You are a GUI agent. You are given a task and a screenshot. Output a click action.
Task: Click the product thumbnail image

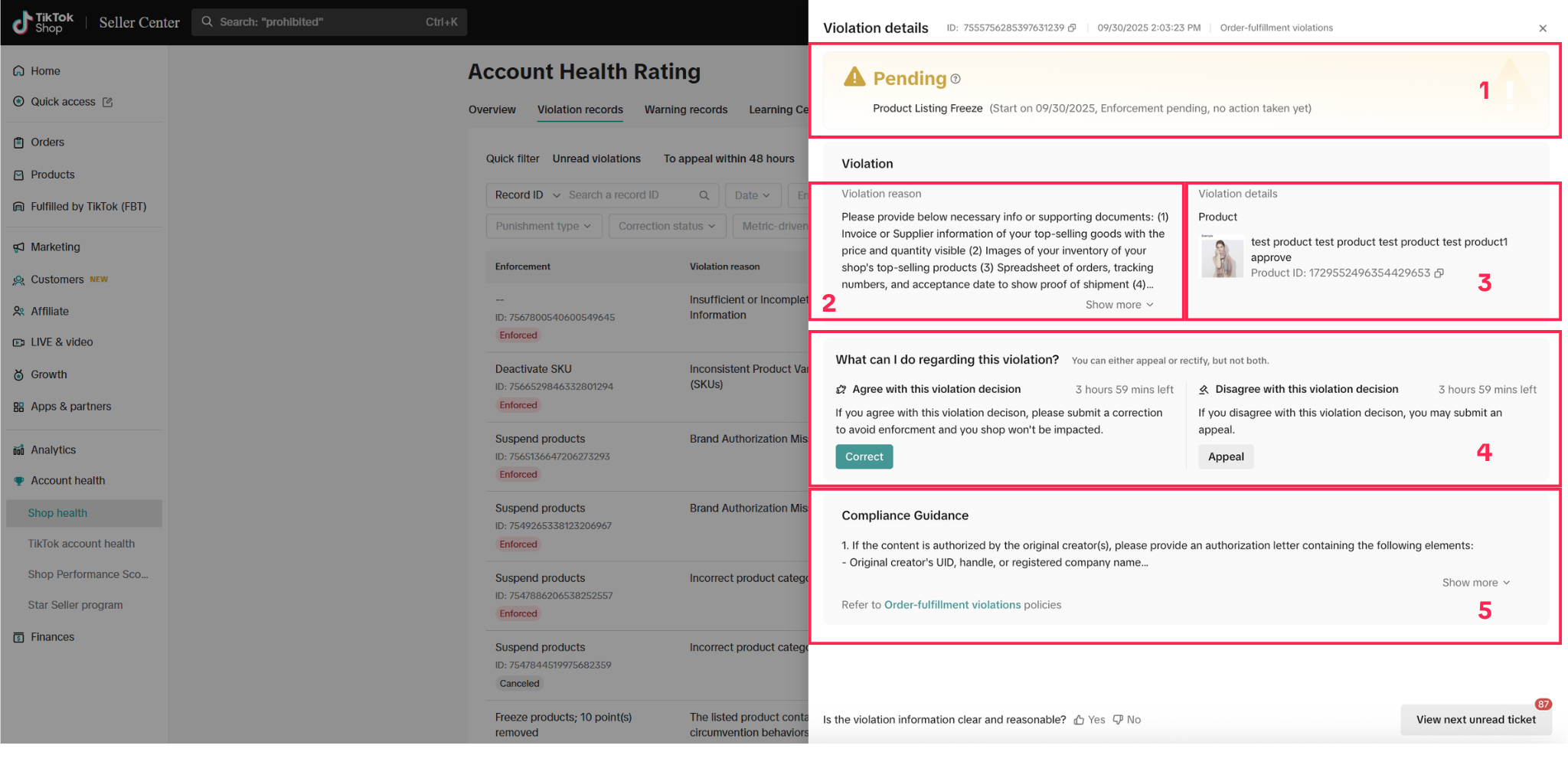pyautogui.click(x=1222, y=257)
